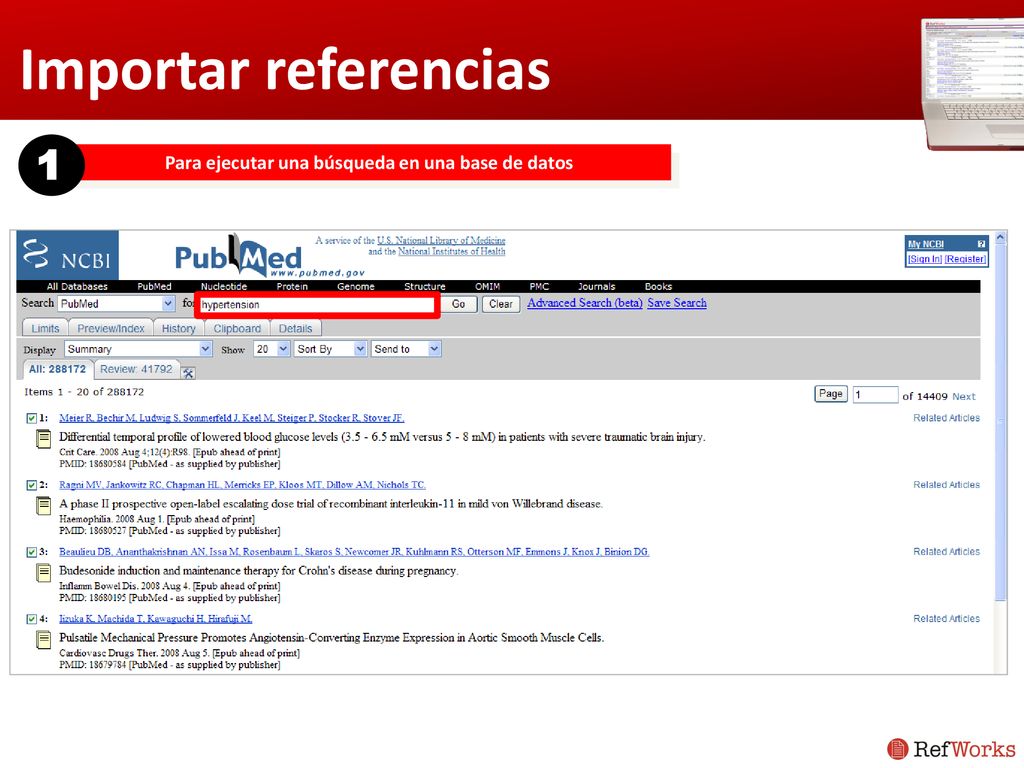Viewport: 1024px width, 768px height.
Task: Select Protein in the menu bar
Action: tap(292, 287)
